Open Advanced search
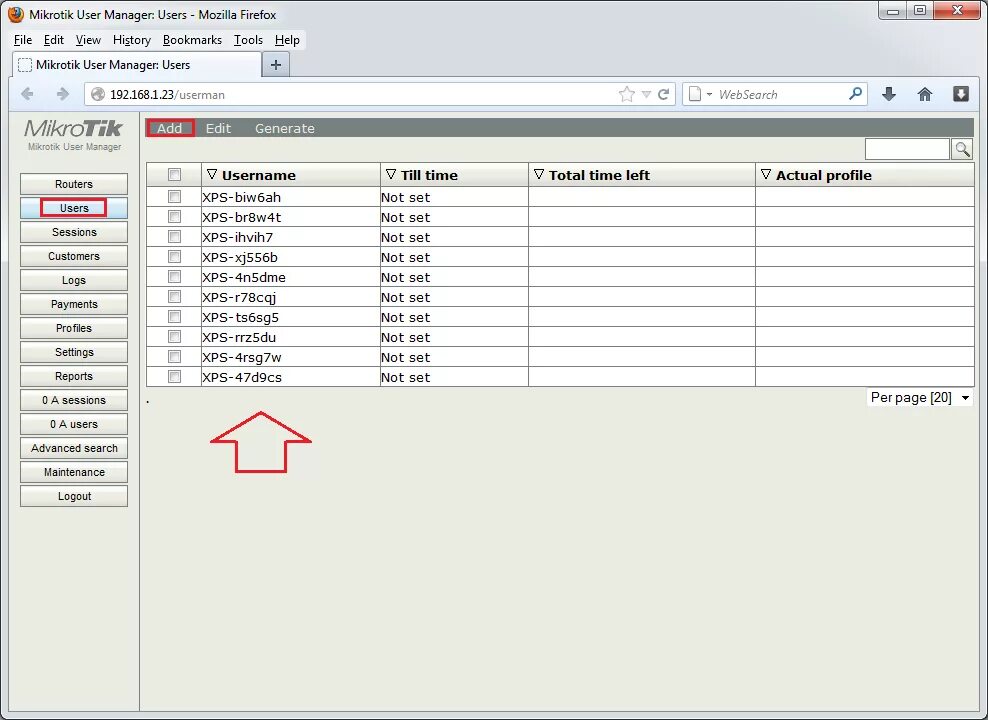This screenshot has height=720, width=988. pyautogui.click(x=74, y=448)
